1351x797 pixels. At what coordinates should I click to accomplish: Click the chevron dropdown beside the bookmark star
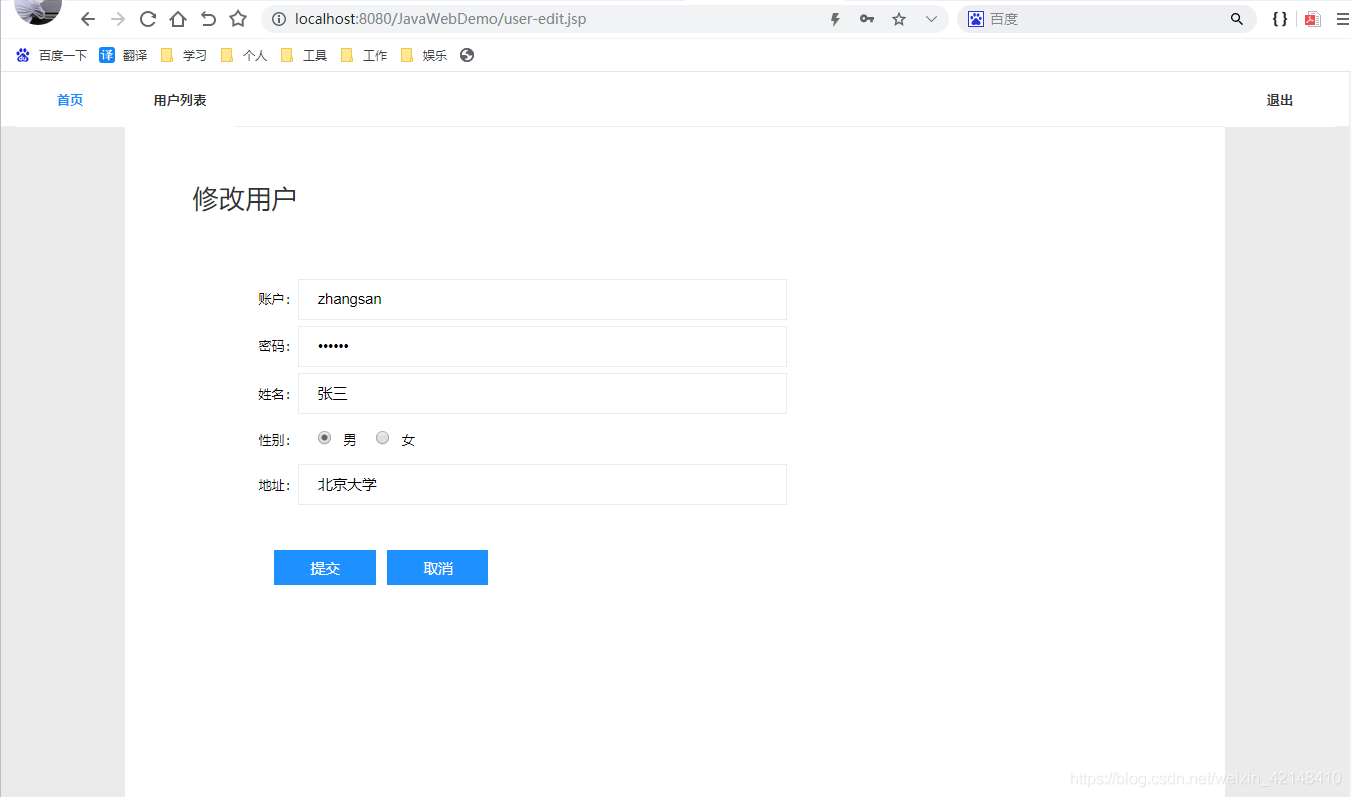(930, 18)
